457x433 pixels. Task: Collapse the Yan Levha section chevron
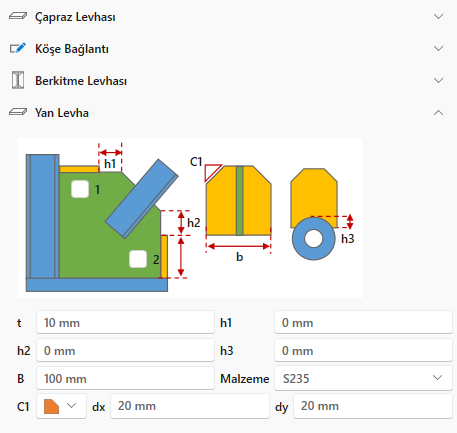point(439,113)
